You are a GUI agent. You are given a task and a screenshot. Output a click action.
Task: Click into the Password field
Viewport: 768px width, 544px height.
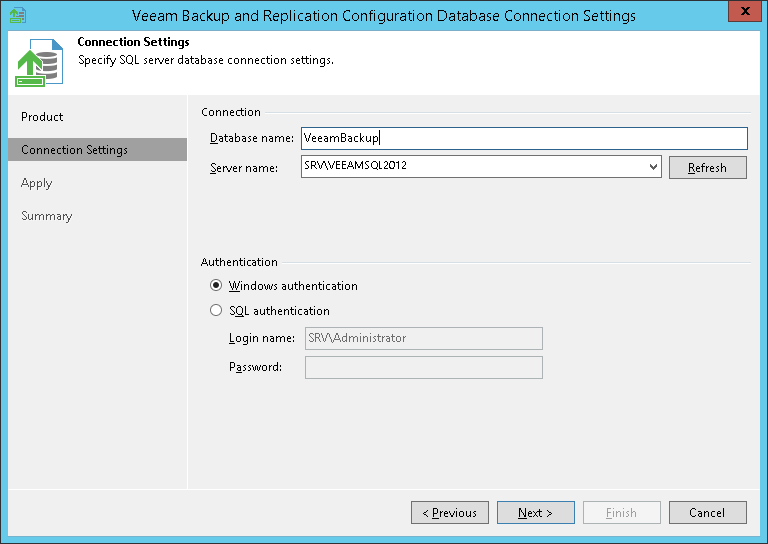tap(423, 367)
